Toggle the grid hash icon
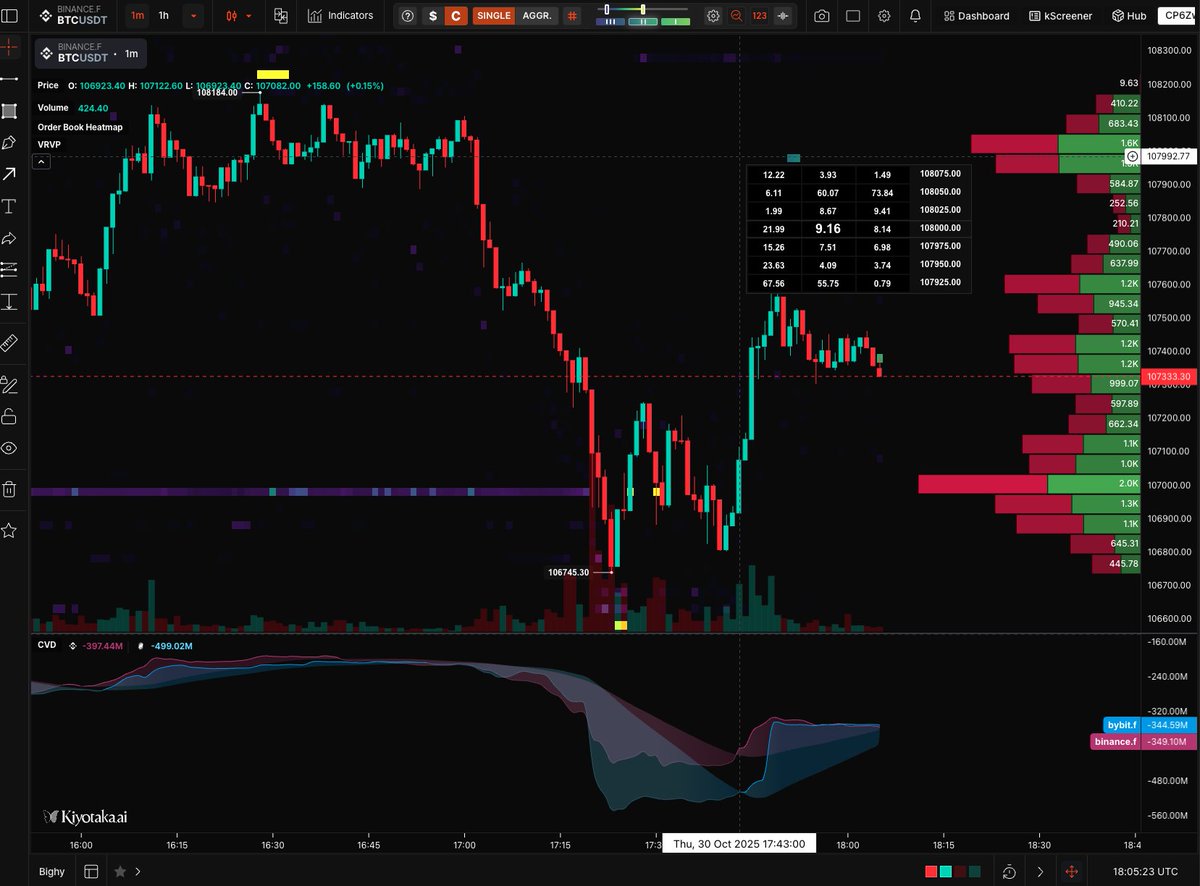Screen dimensions: 1200x886 pyautogui.click(x=571, y=16)
